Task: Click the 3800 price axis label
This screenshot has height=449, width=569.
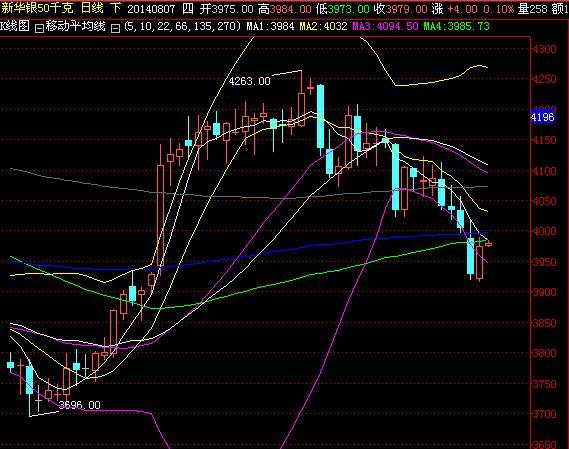Action: 544,353
